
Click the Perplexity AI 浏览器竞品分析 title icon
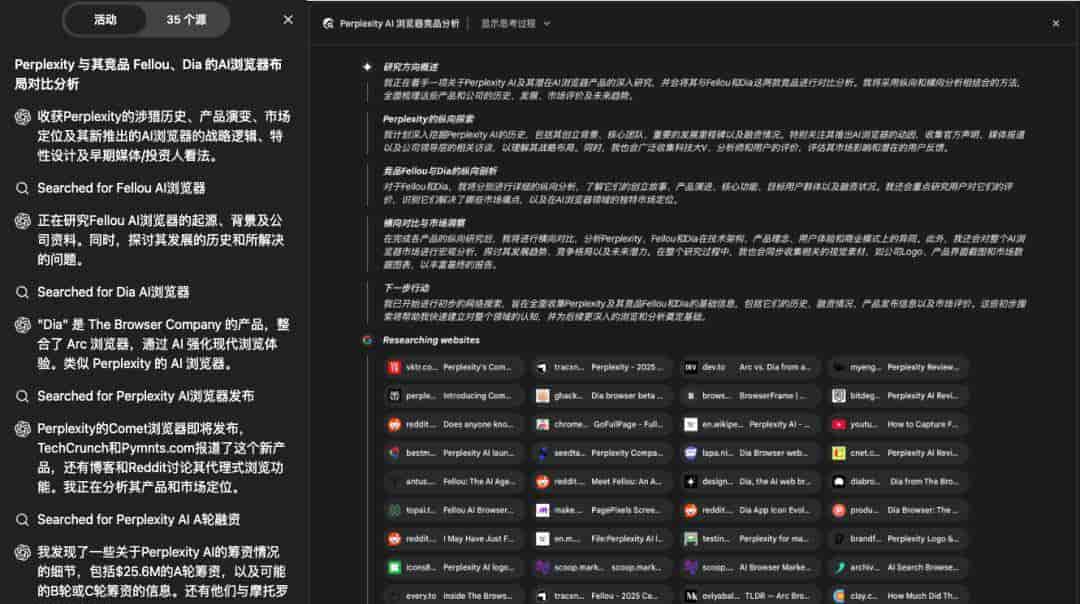click(x=328, y=23)
